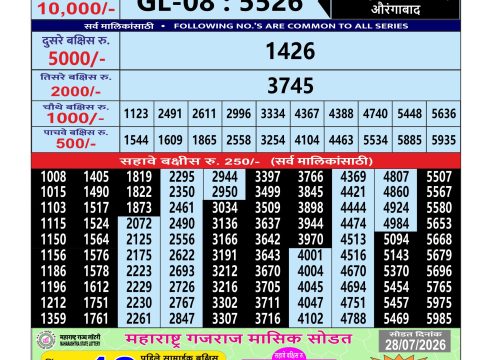Screen dimensions: 480x360
Task: Select the 2000/- prize amount label
Action: tap(76, 91)
